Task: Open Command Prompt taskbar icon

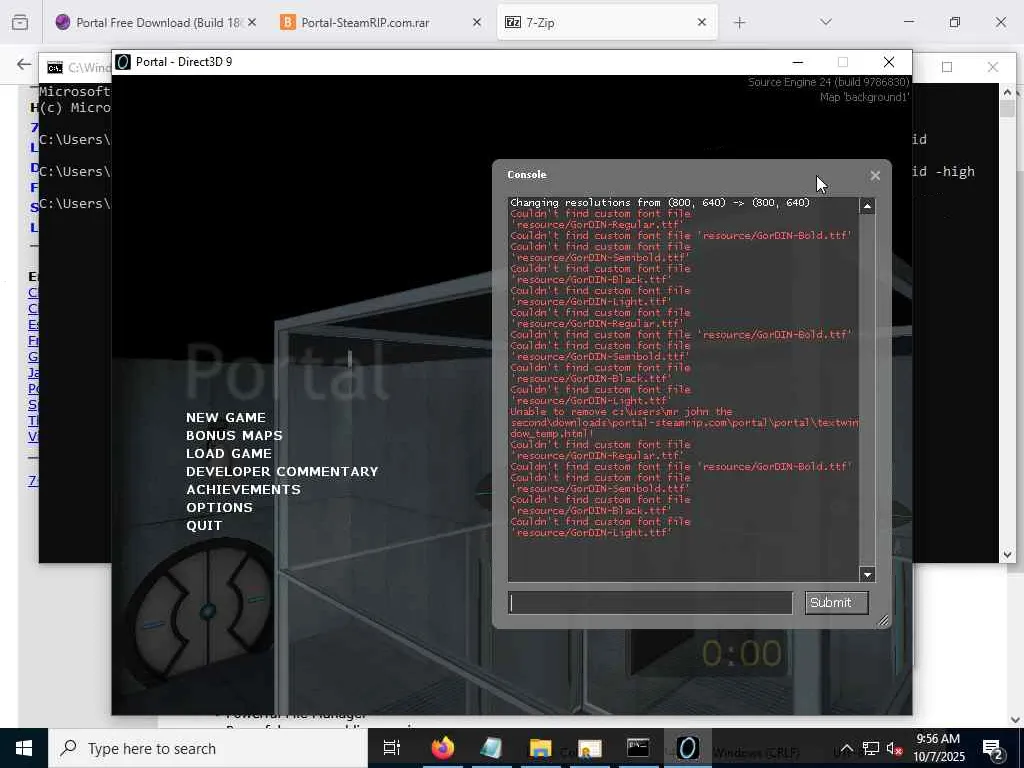Action: click(638, 748)
